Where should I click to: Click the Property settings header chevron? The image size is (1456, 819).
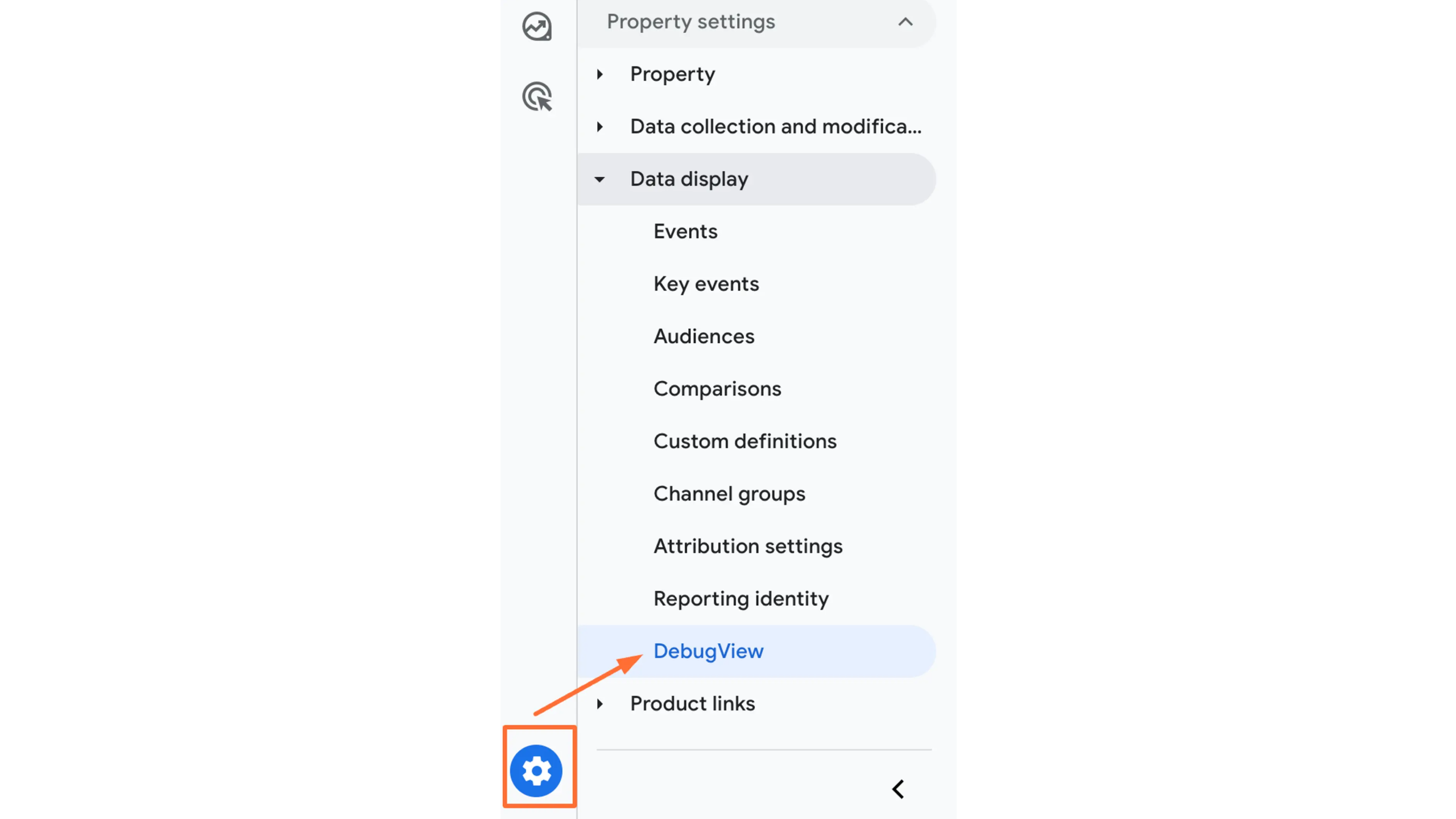coord(905,22)
